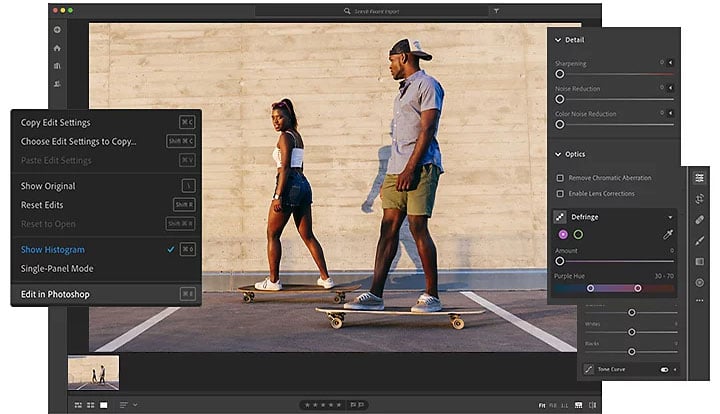Select the photo thumbnail in filmstrip
This screenshot has height=414, width=720.
[93, 372]
